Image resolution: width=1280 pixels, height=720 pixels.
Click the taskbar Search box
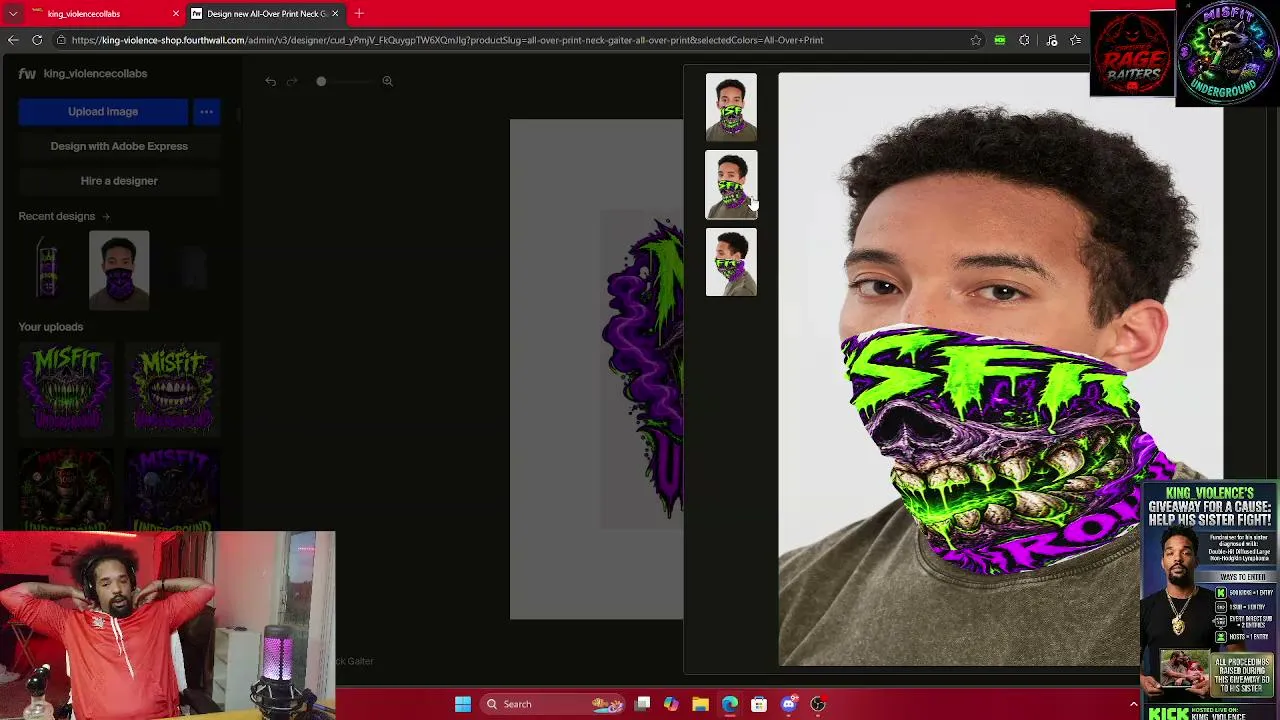click(553, 704)
